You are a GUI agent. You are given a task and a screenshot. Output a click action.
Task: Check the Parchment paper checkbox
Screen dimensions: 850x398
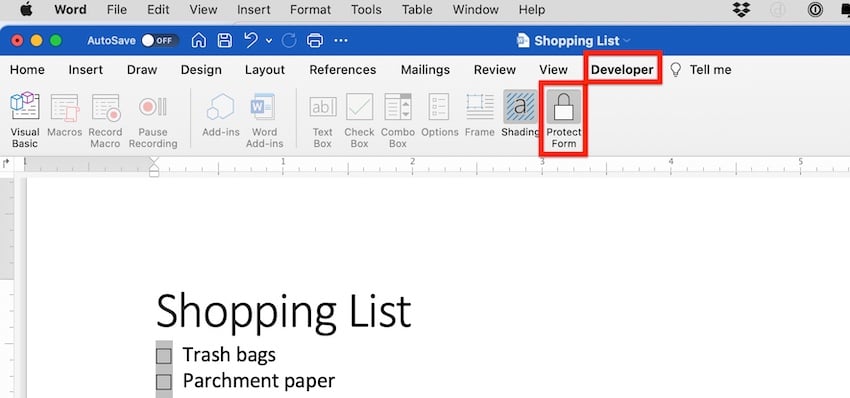164,382
